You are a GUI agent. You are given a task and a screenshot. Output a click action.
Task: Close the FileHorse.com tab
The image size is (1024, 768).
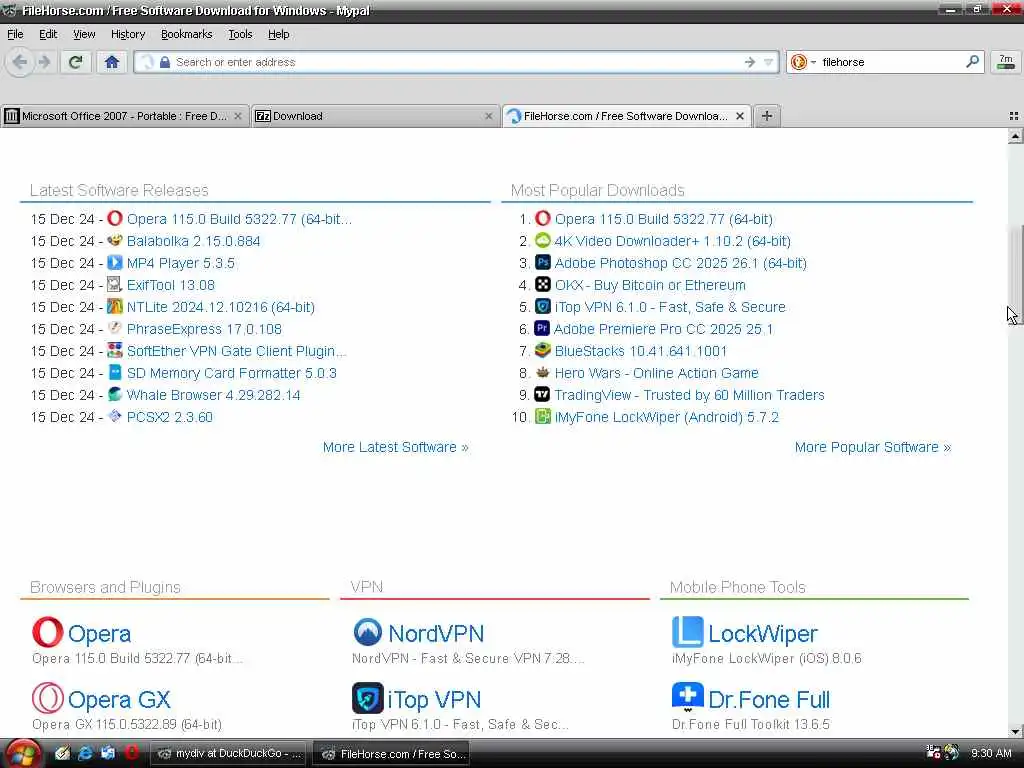pyautogui.click(x=740, y=116)
